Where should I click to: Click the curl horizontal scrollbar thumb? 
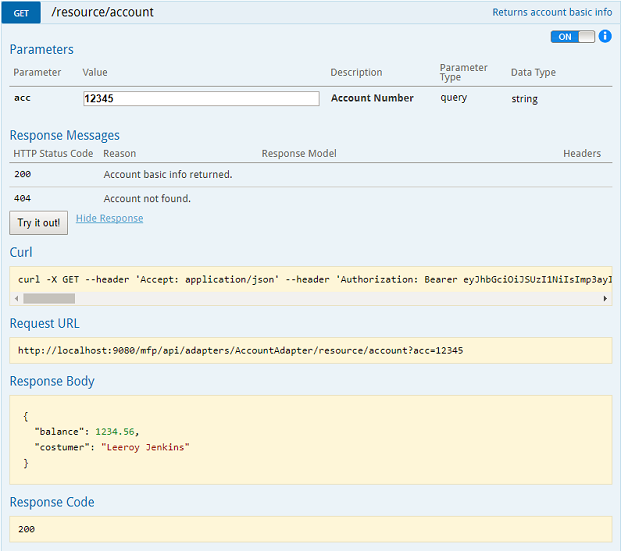click(49, 299)
